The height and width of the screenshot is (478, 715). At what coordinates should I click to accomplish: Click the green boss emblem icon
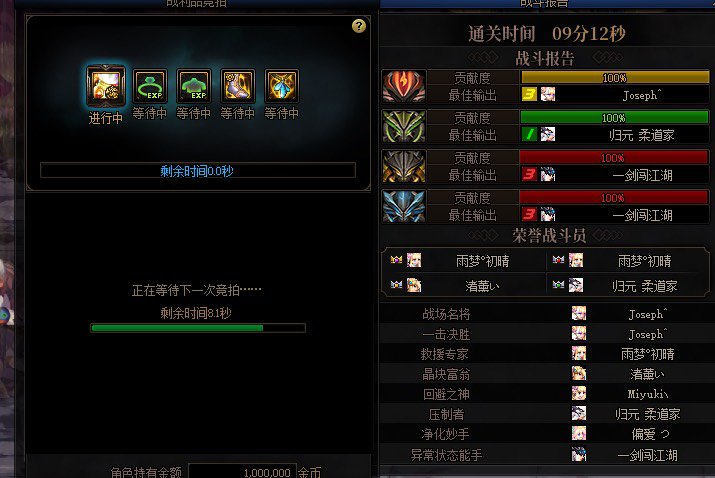pos(404,126)
